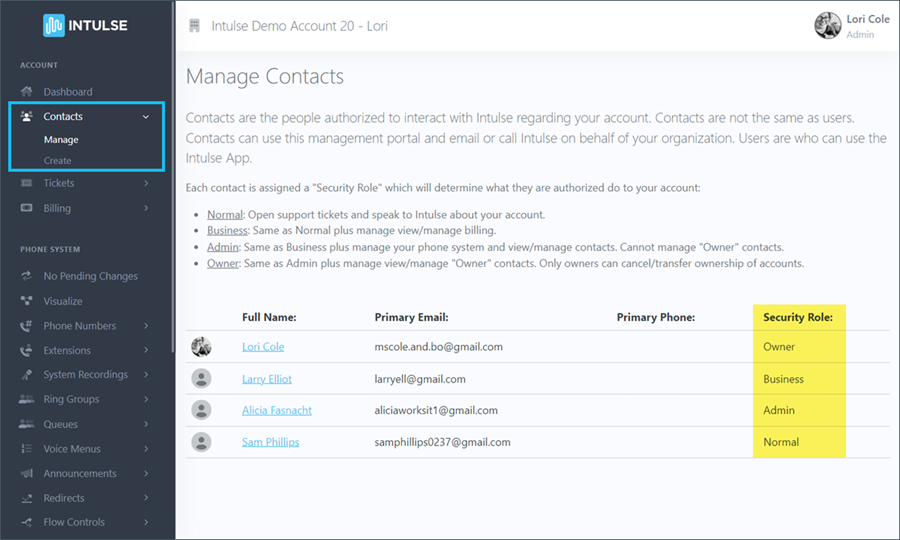Select Manage under Contacts
Screen dimensions: 900x540
click(61, 140)
